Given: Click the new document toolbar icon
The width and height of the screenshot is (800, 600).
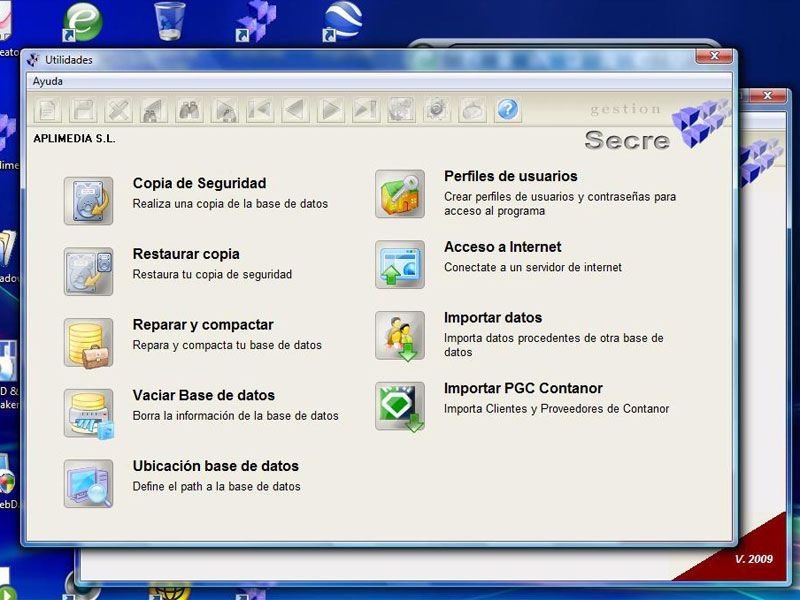Looking at the screenshot, I should 48,110.
